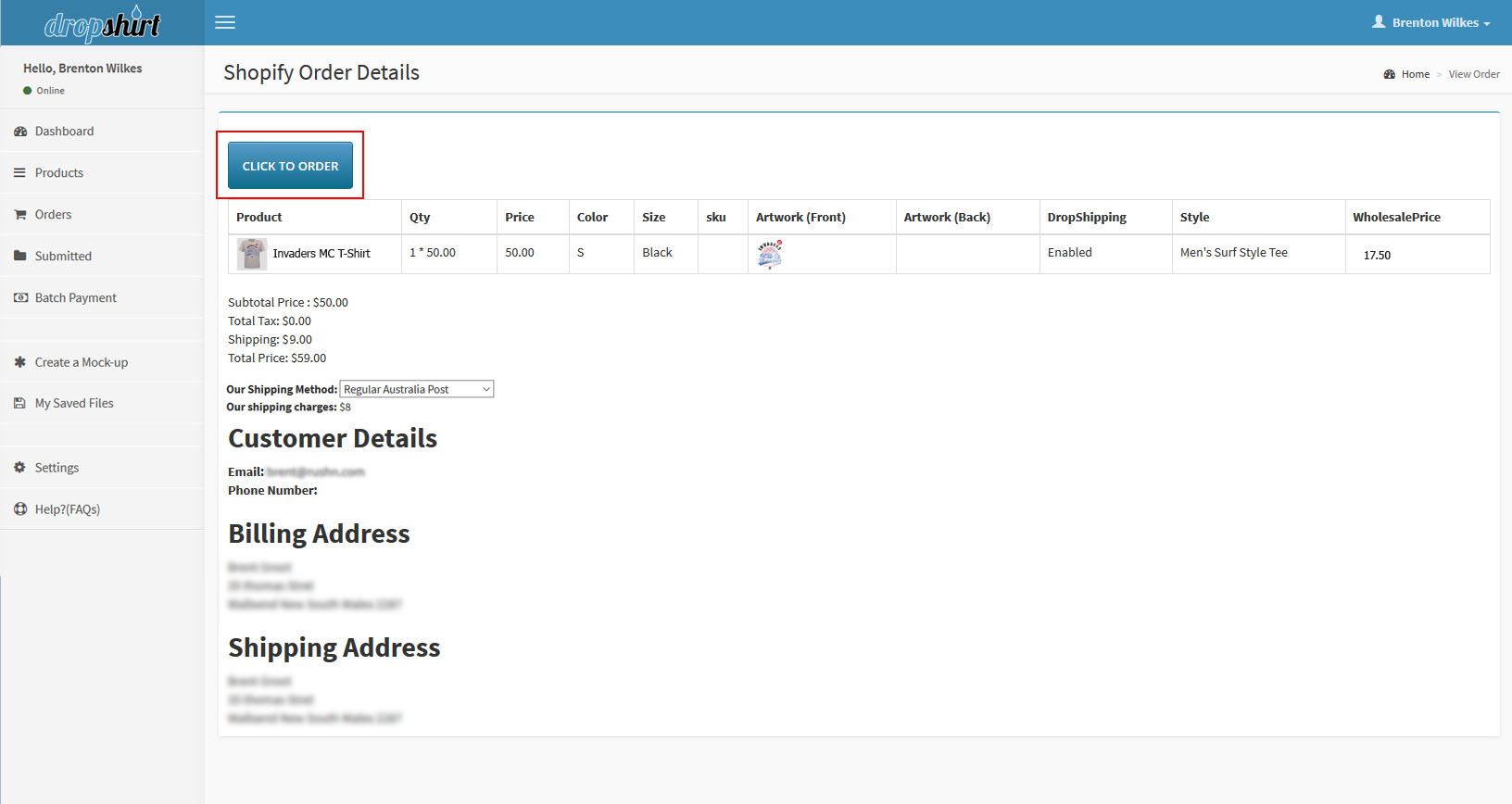Open Orders in the sidebar
The width and height of the screenshot is (1512, 804).
pyautogui.click(x=102, y=215)
